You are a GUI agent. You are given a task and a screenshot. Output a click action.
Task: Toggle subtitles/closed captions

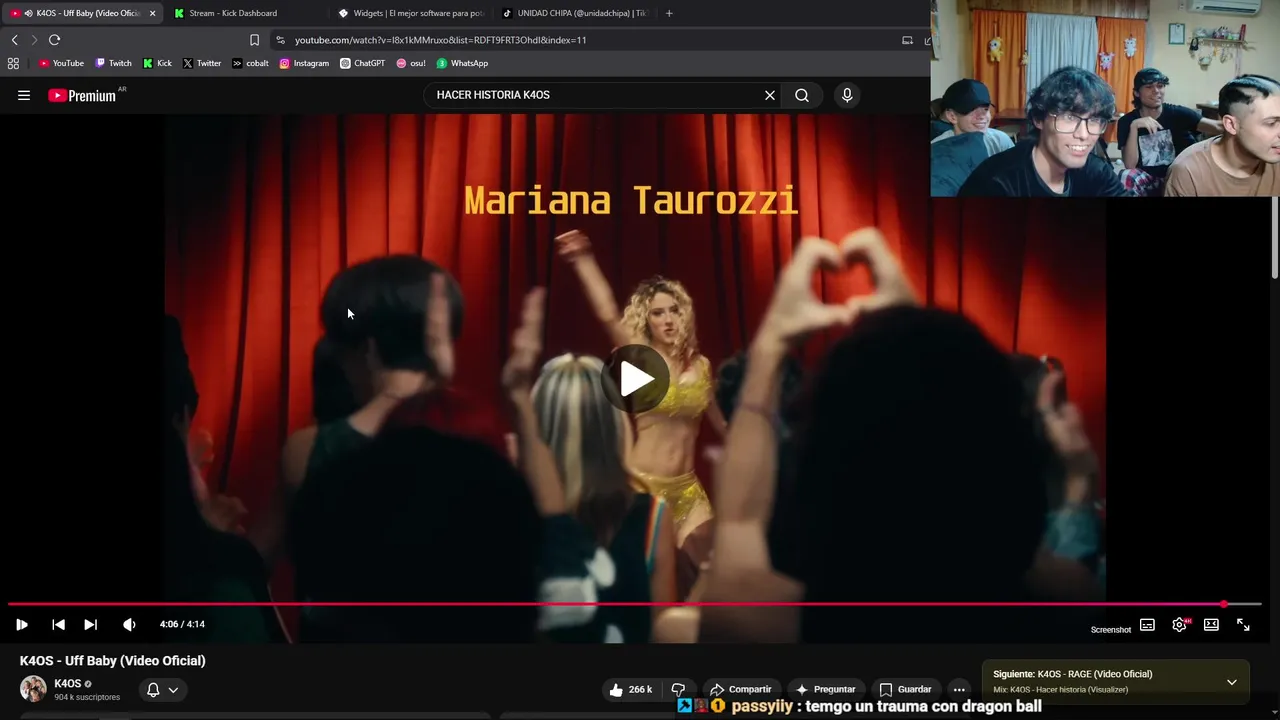pyautogui.click(x=1147, y=624)
